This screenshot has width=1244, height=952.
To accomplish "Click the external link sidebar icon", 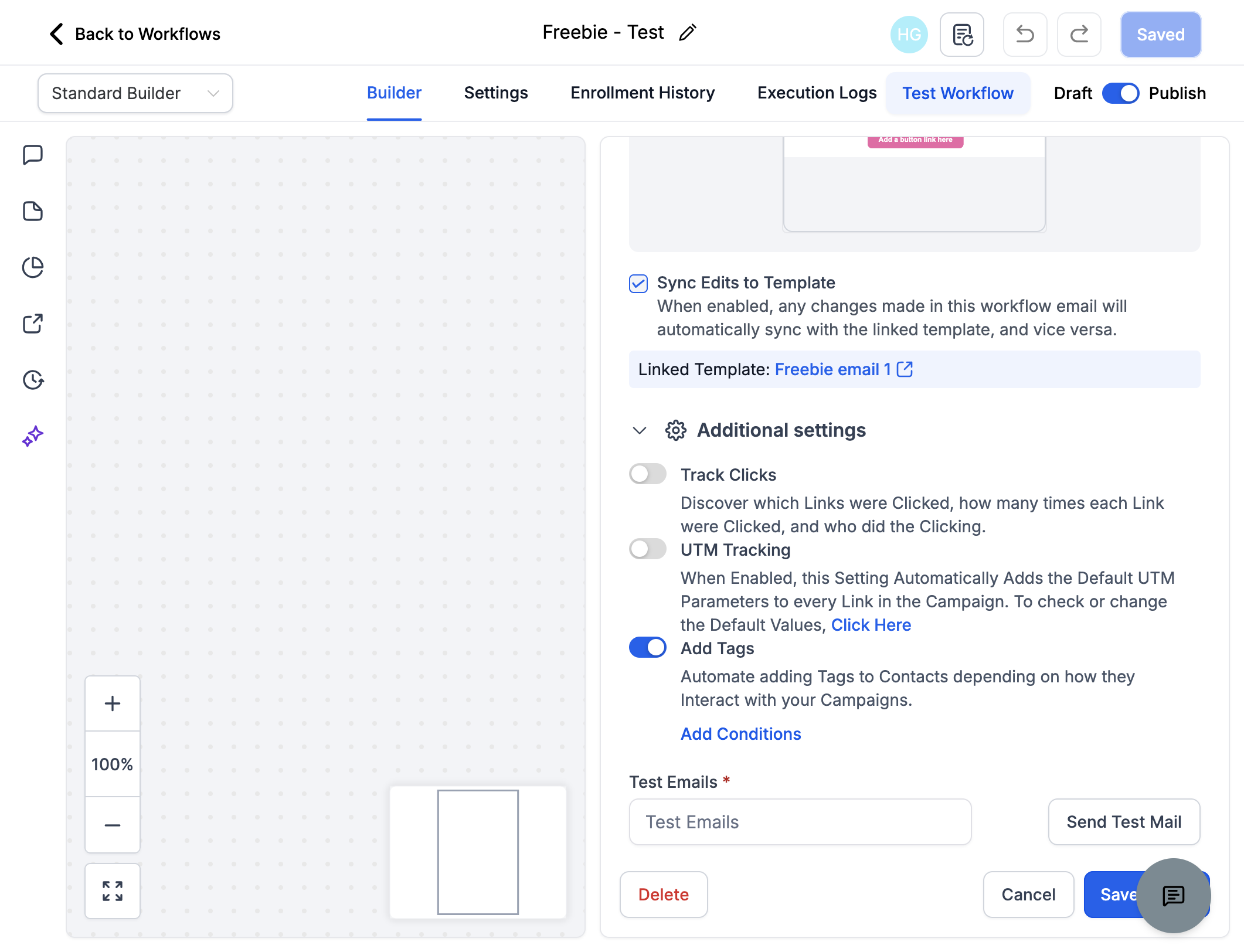I will coord(33,324).
